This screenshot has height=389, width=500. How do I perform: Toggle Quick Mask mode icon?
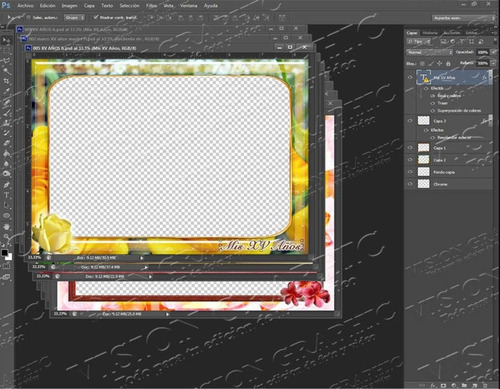[x=6, y=266]
